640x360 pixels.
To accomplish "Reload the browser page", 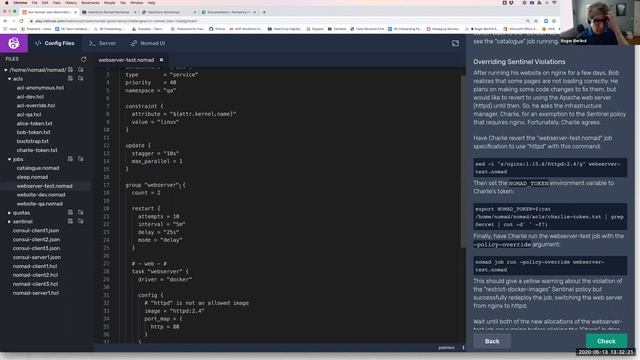I will coord(21,21).
